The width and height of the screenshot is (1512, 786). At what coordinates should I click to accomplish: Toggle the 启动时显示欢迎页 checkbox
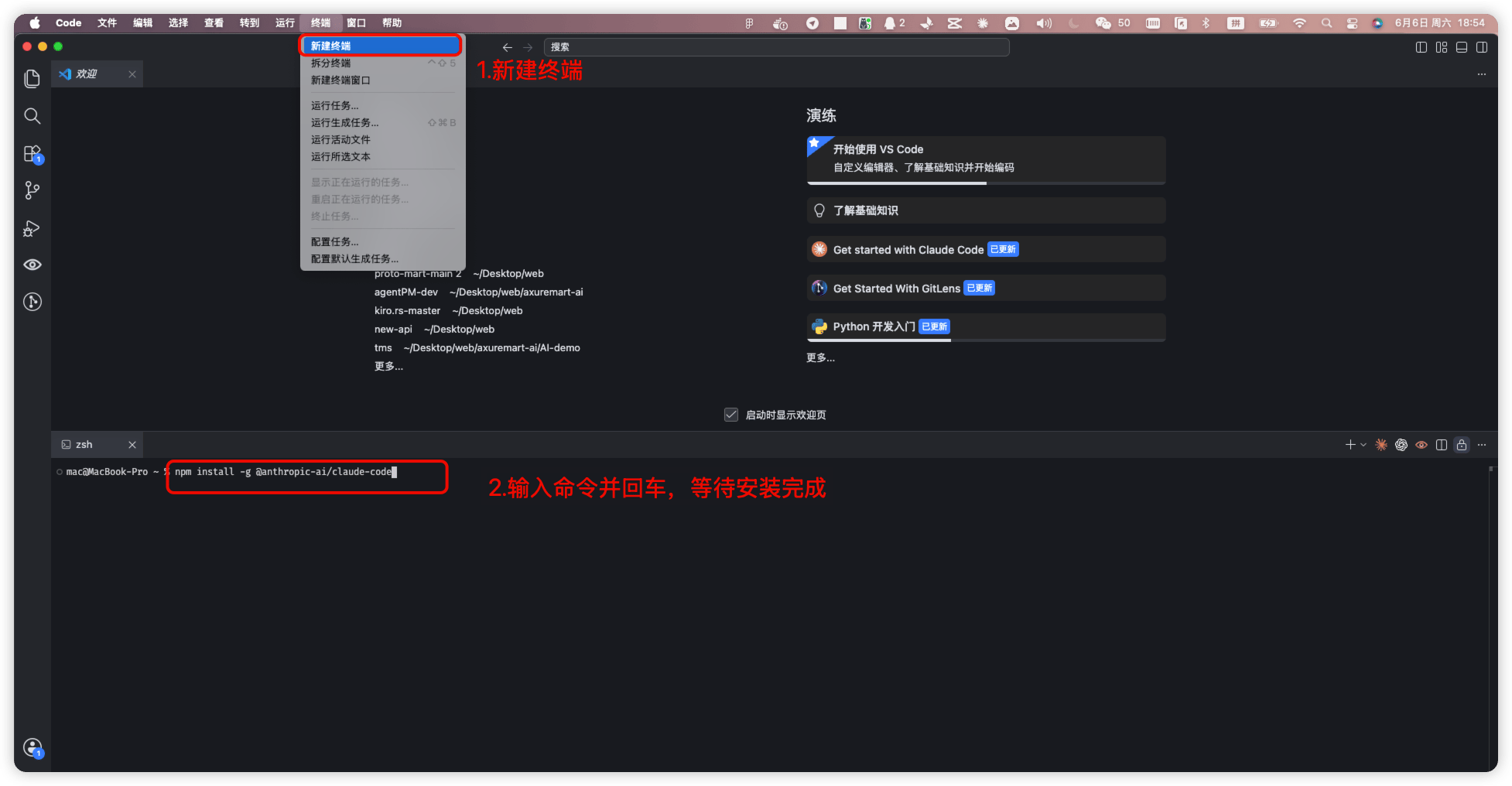pyautogui.click(x=731, y=415)
